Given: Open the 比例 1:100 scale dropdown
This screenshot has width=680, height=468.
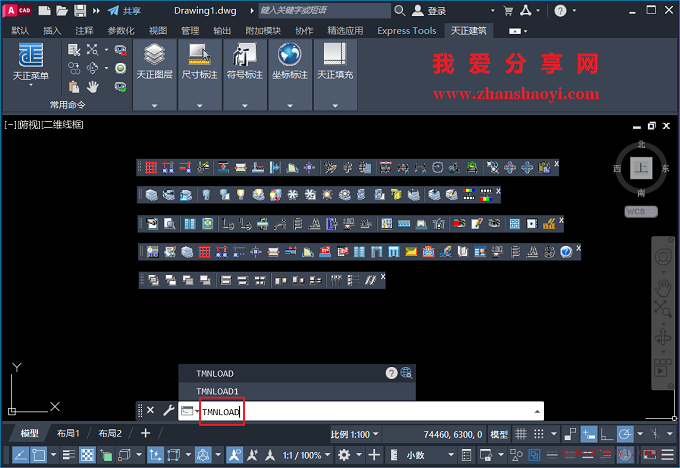Looking at the screenshot, I should coord(354,434).
